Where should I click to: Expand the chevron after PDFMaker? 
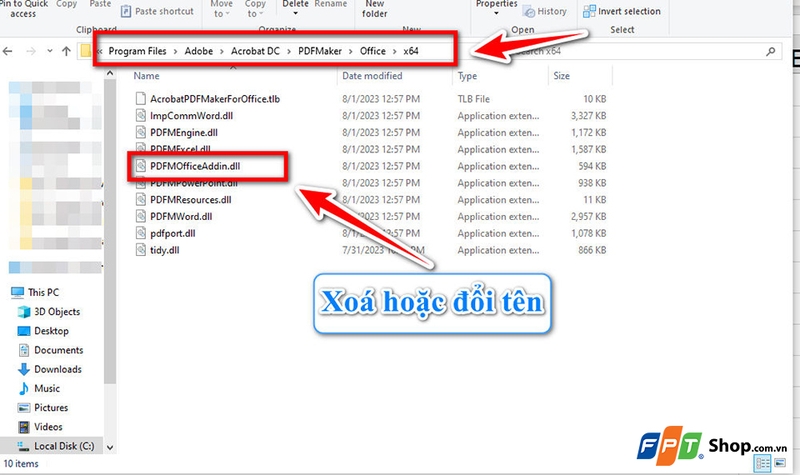click(351, 52)
